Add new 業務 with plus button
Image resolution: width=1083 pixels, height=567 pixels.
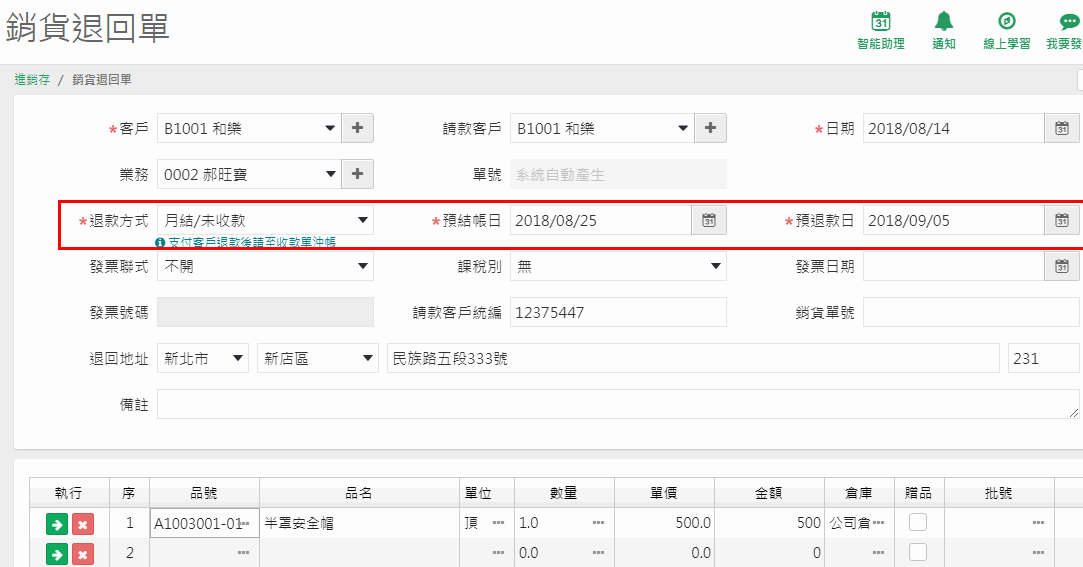click(357, 174)
